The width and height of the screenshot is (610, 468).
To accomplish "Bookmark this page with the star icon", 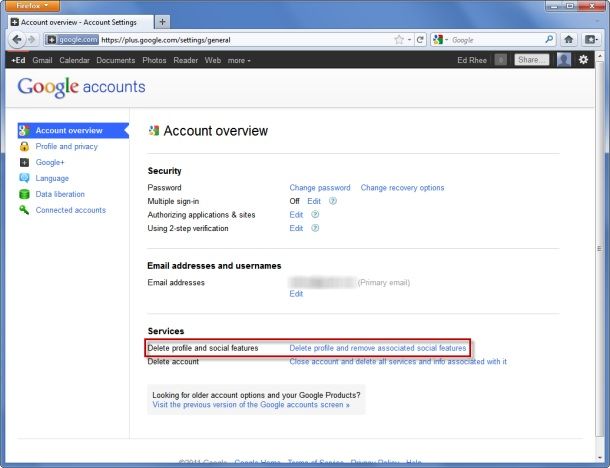I will click(399, 40).
